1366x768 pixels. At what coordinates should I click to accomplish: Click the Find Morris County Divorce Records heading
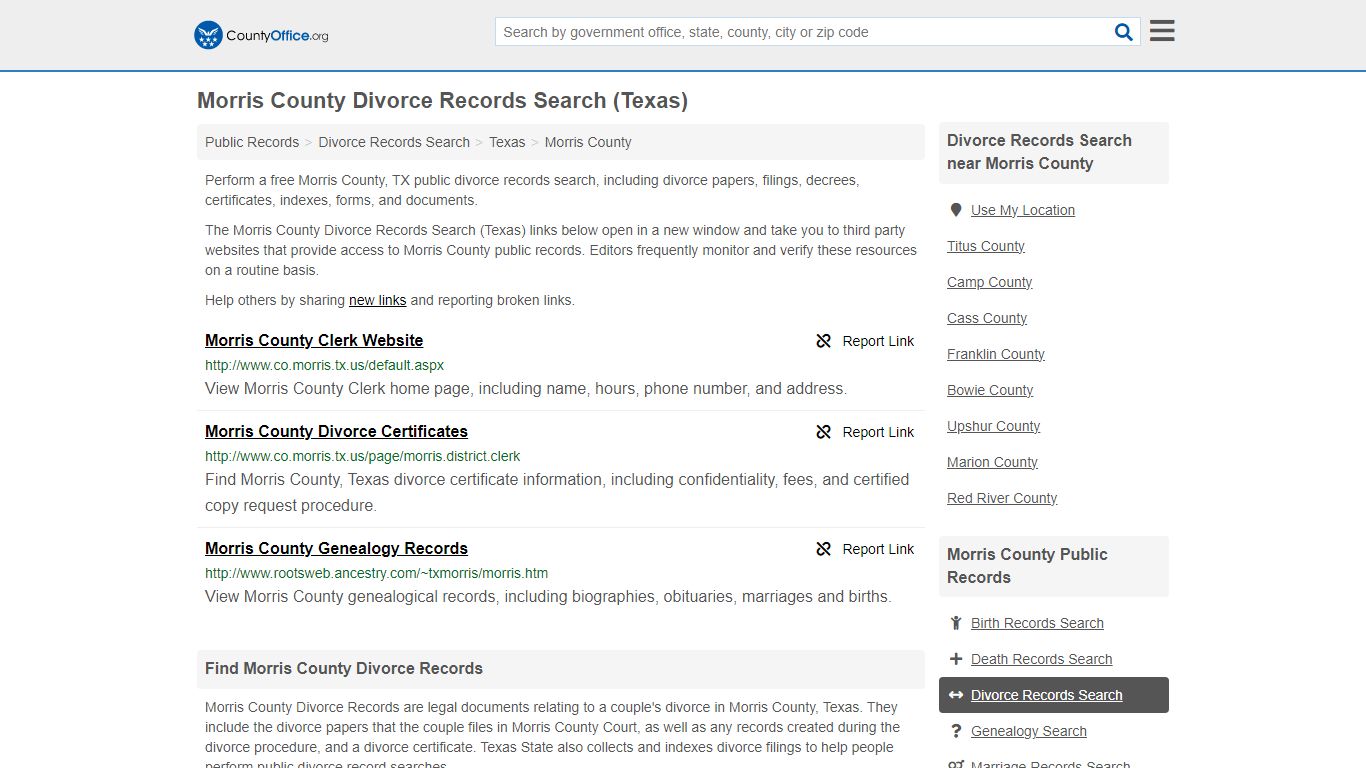pyautogui.click(x=344, y=668)
